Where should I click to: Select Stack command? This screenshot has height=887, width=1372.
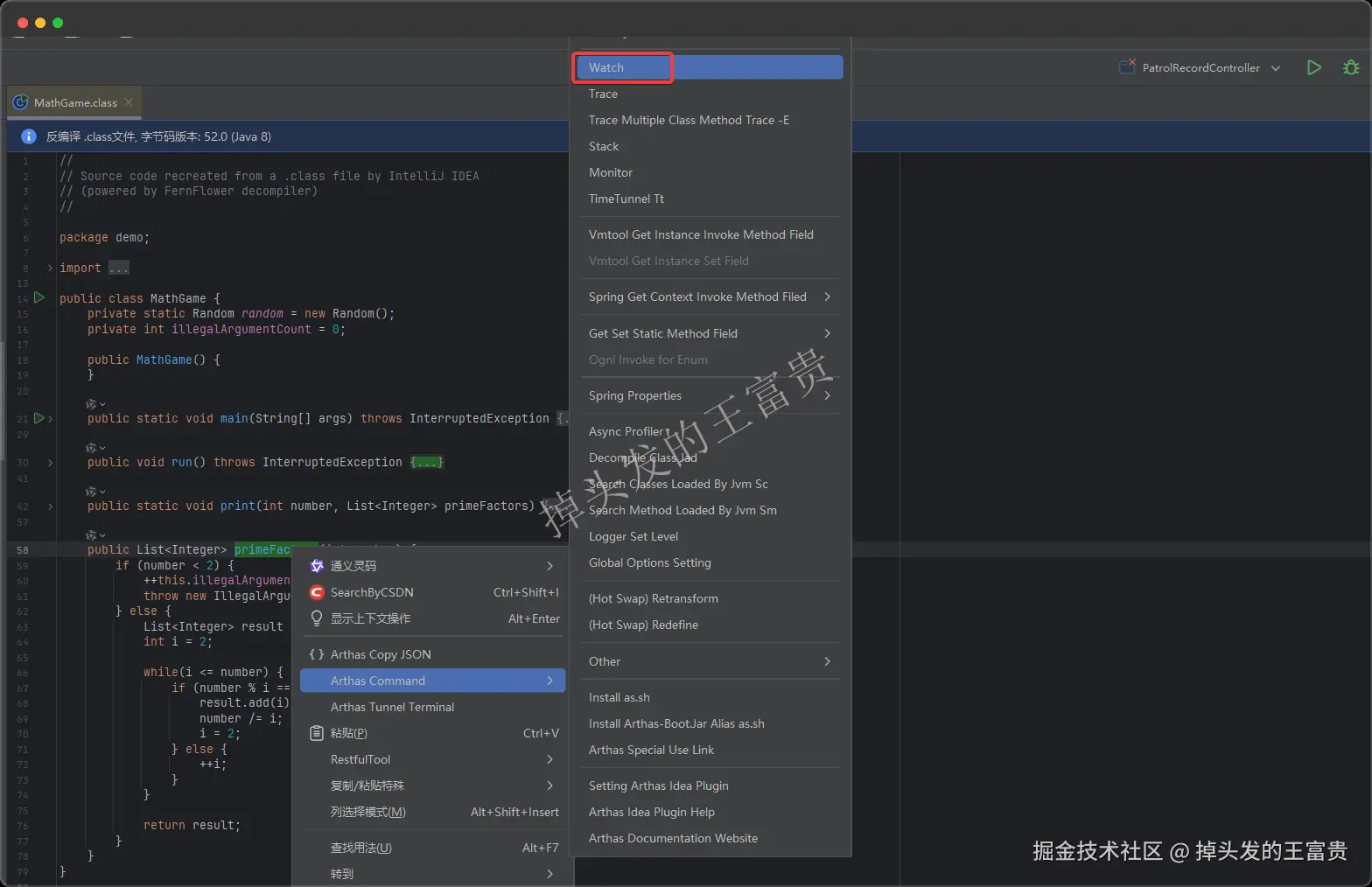[x=710, y=146]
